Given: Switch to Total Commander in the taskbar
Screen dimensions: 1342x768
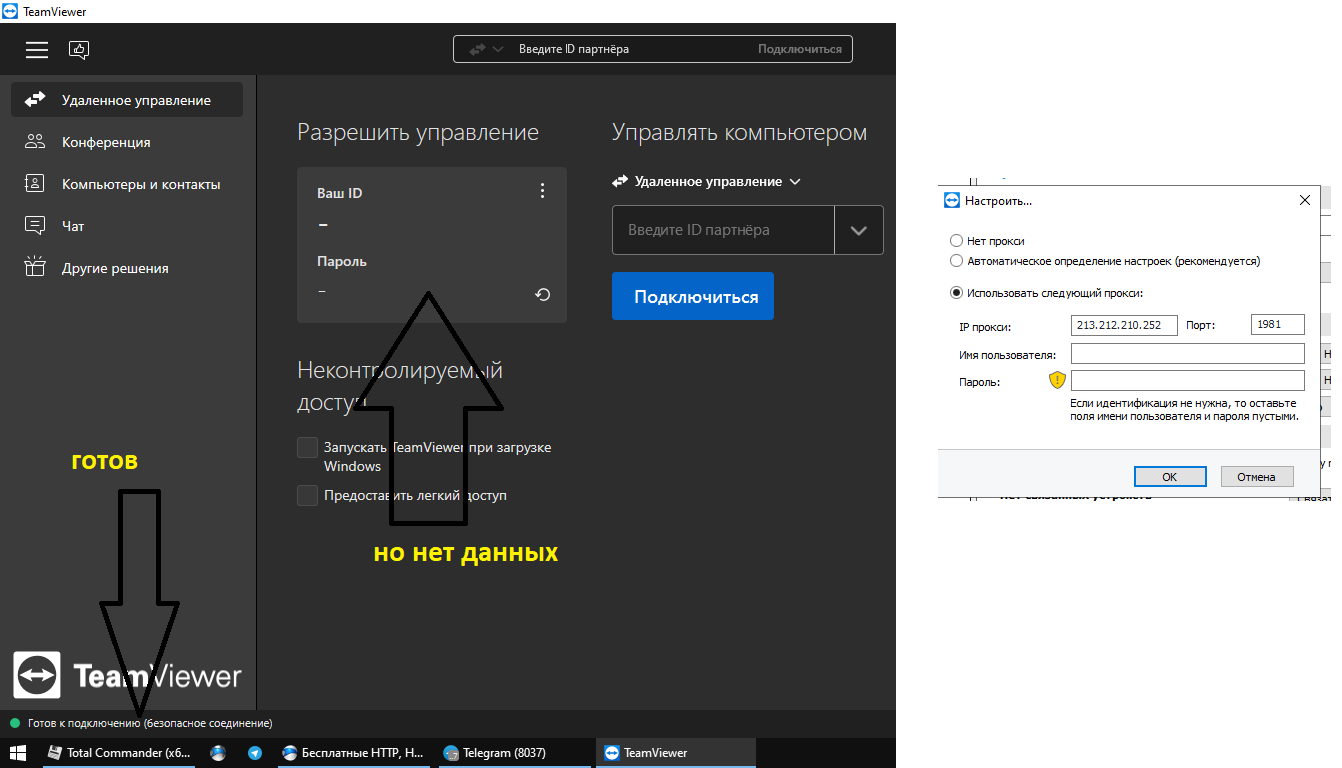Looking at the screenshot, I should click(x=119, y=753).
